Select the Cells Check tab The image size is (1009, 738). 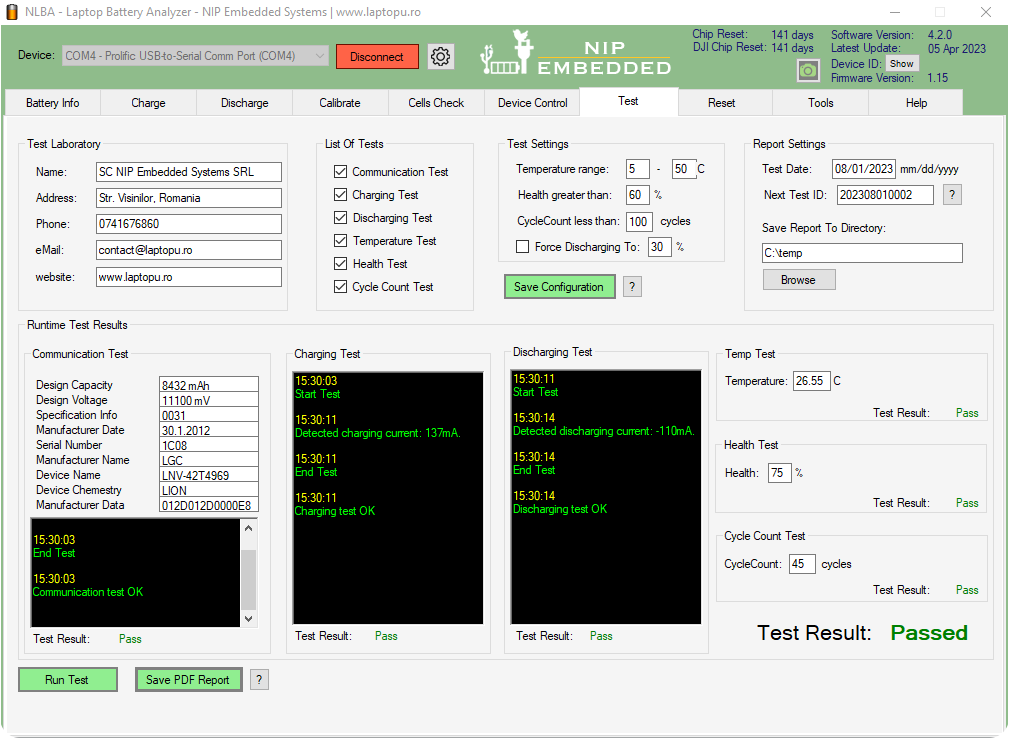pyautogui.click(x=436, y=103)
